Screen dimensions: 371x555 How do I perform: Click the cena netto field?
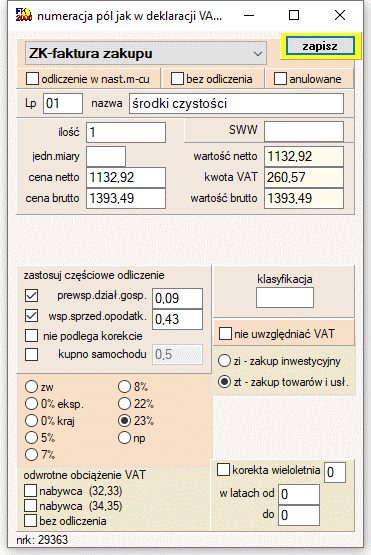[126, 177]
